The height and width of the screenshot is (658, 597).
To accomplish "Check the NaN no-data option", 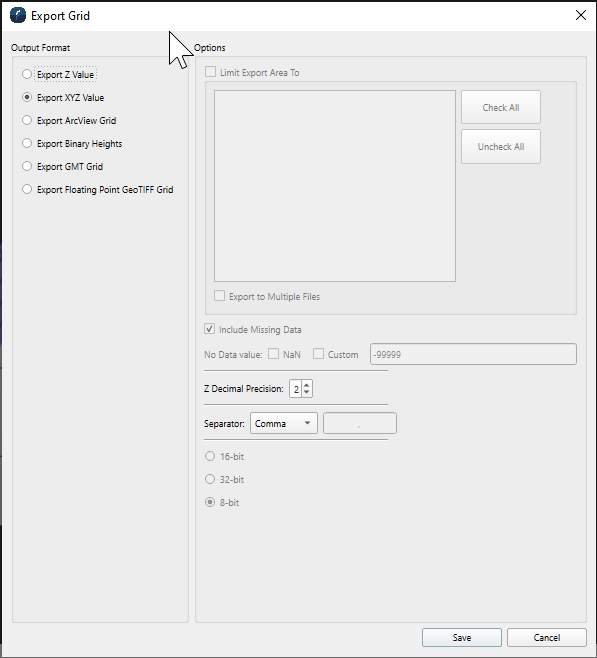I will [x=274, y=354].
